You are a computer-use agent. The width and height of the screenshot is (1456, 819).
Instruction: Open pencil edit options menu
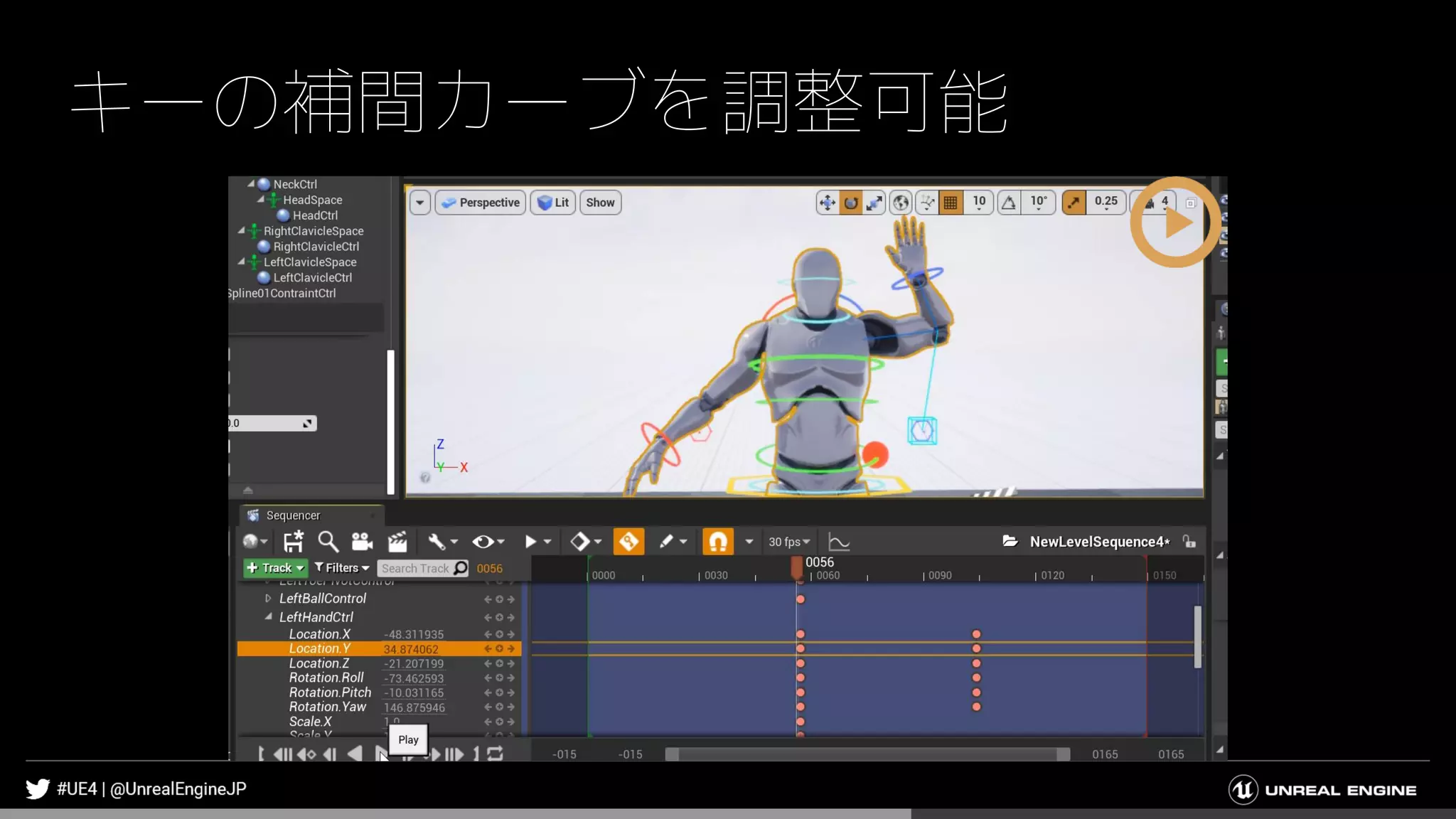pyautogui.click(x=673, y=542)
